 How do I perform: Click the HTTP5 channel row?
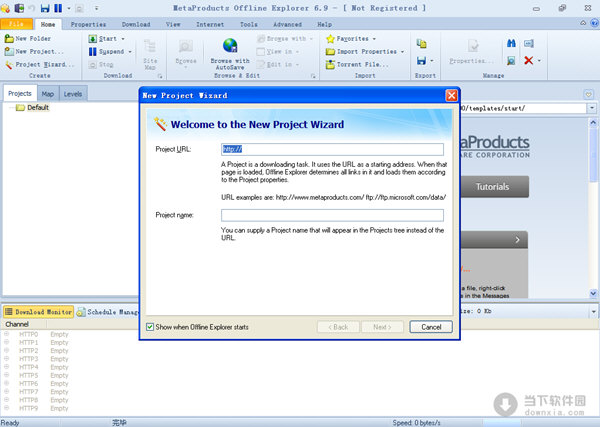(36, 375)
